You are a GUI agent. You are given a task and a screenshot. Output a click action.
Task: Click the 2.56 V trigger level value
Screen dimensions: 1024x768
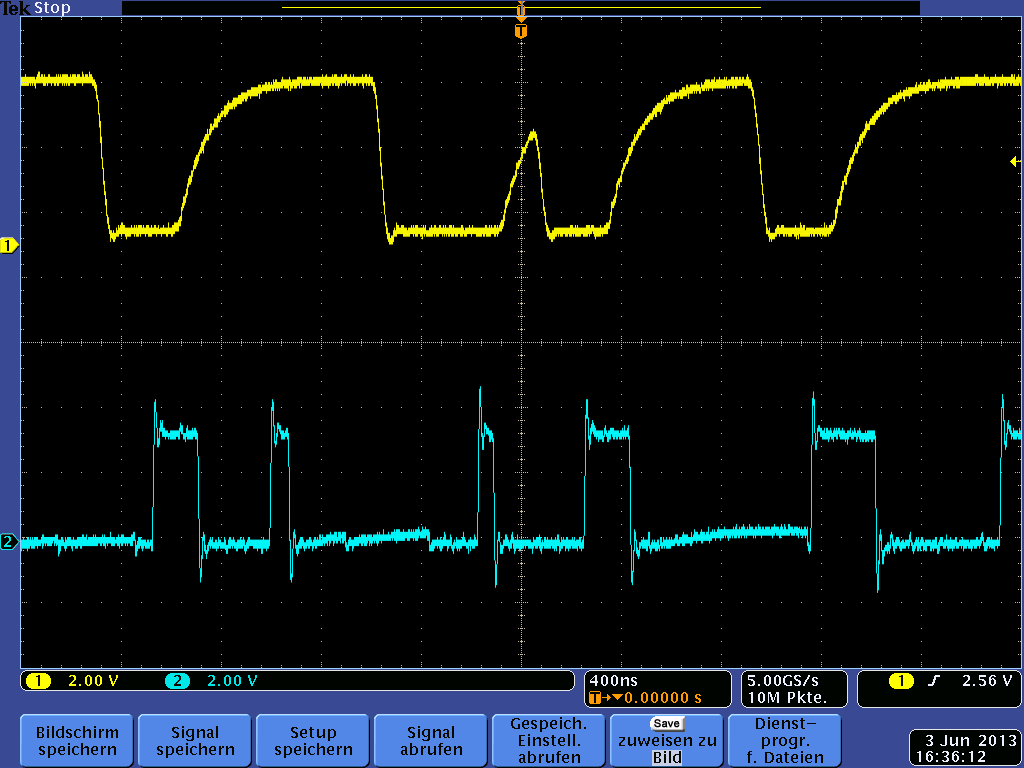pyautogui.click(x=986, y=681)
